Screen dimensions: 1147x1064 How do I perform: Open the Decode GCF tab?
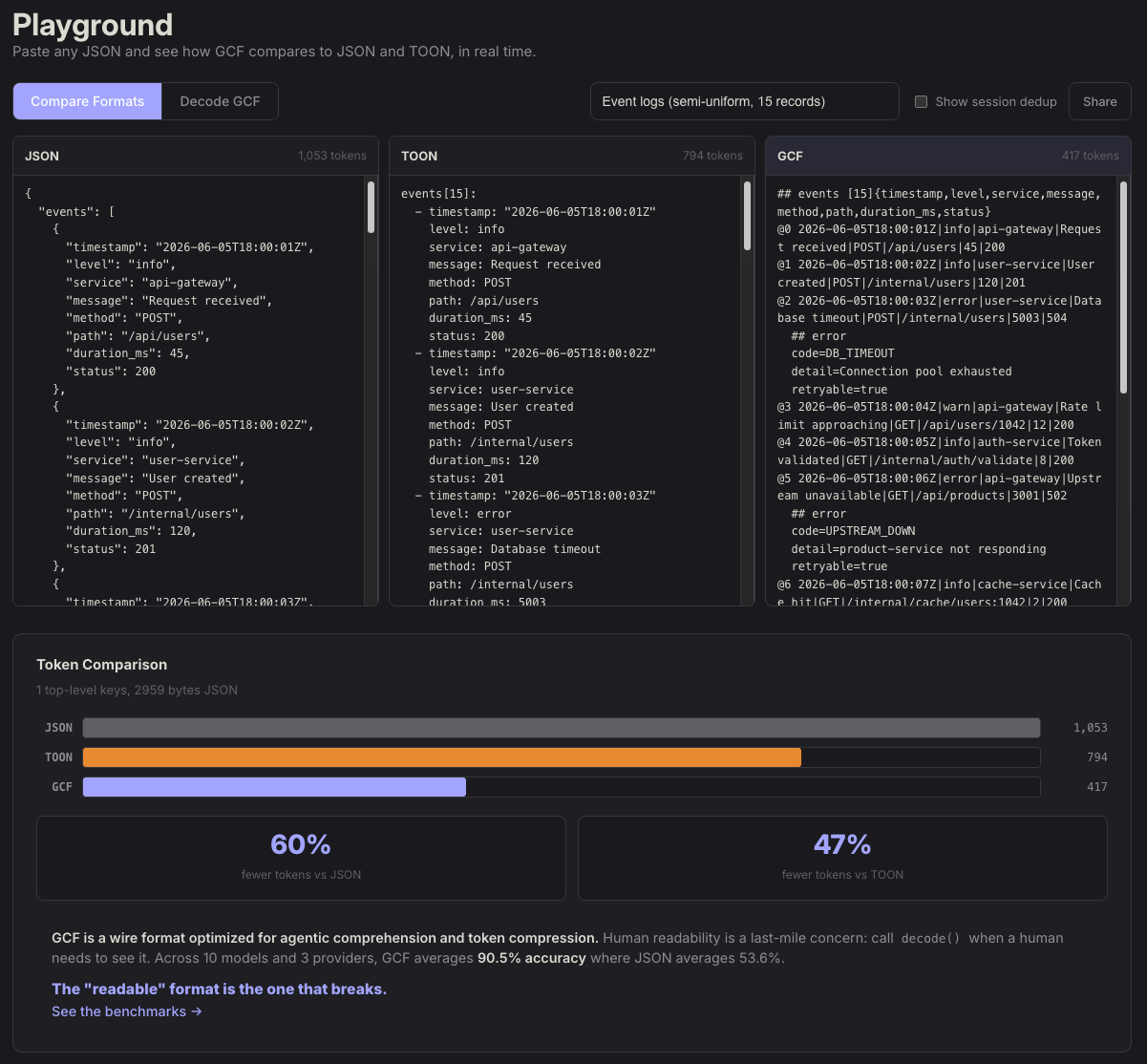tap(220, 101)
